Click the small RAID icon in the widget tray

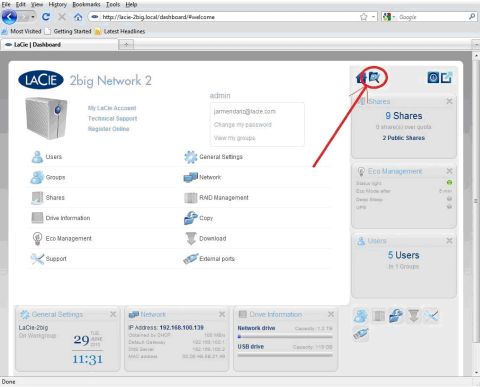click(x=378, y=316)
